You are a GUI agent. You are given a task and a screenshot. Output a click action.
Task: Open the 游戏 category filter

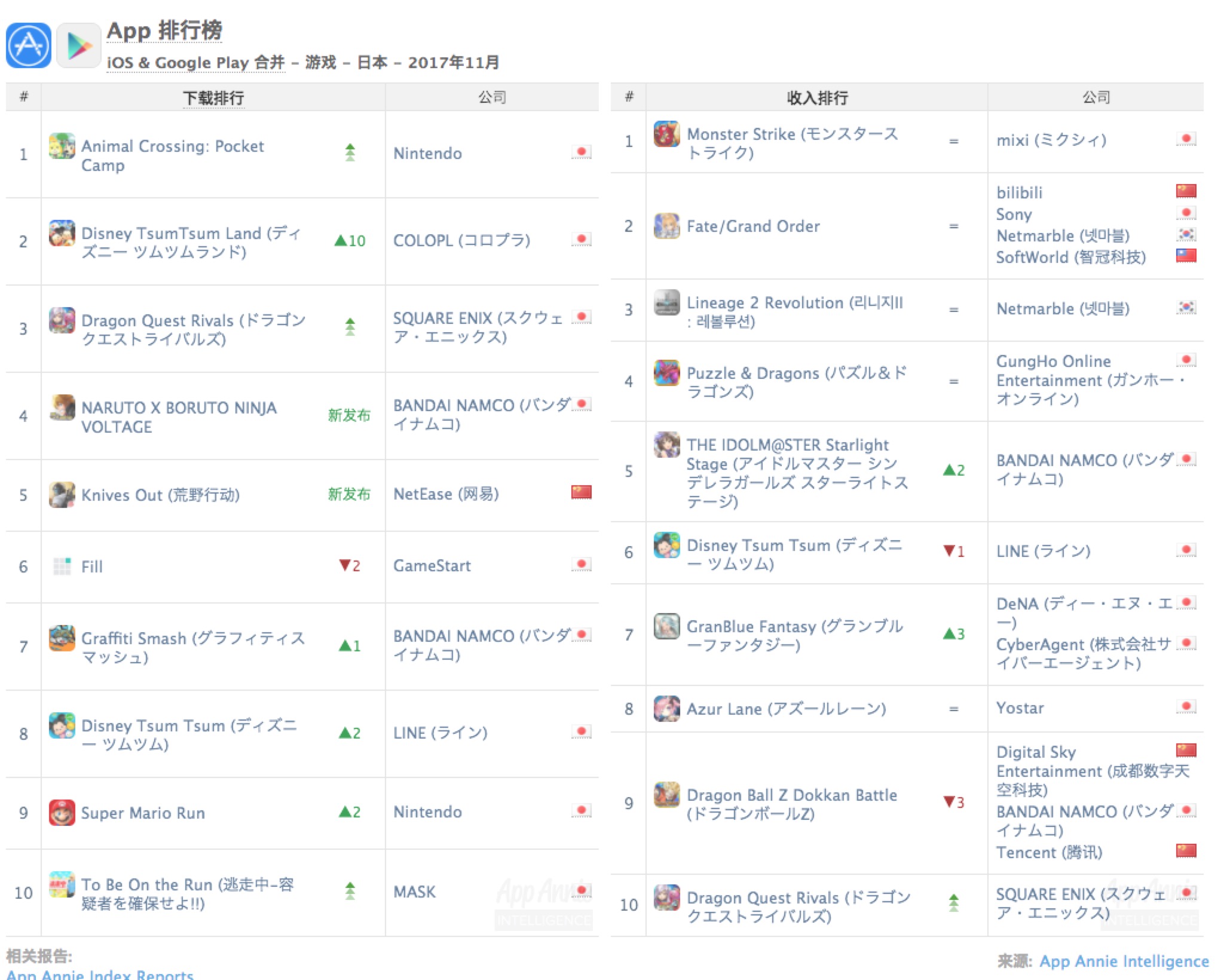[x=321, y=63]
